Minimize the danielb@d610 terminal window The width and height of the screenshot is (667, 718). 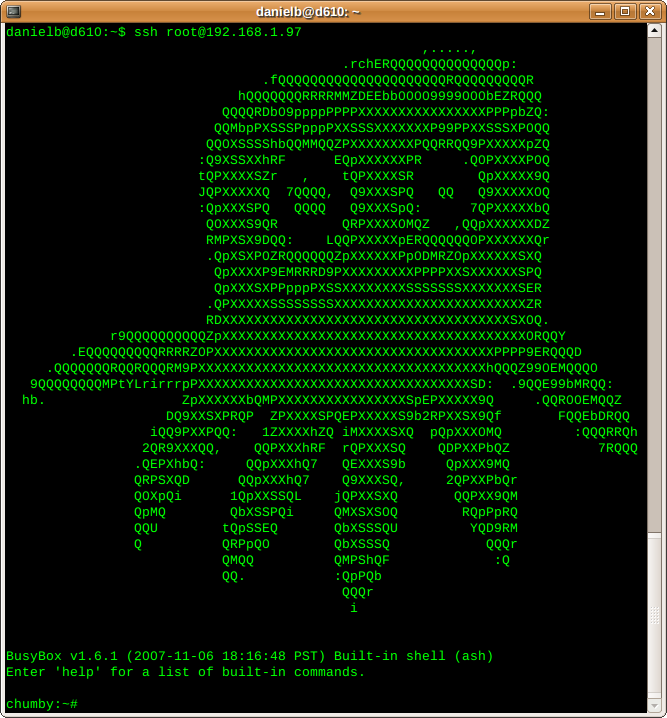[600, 11]
